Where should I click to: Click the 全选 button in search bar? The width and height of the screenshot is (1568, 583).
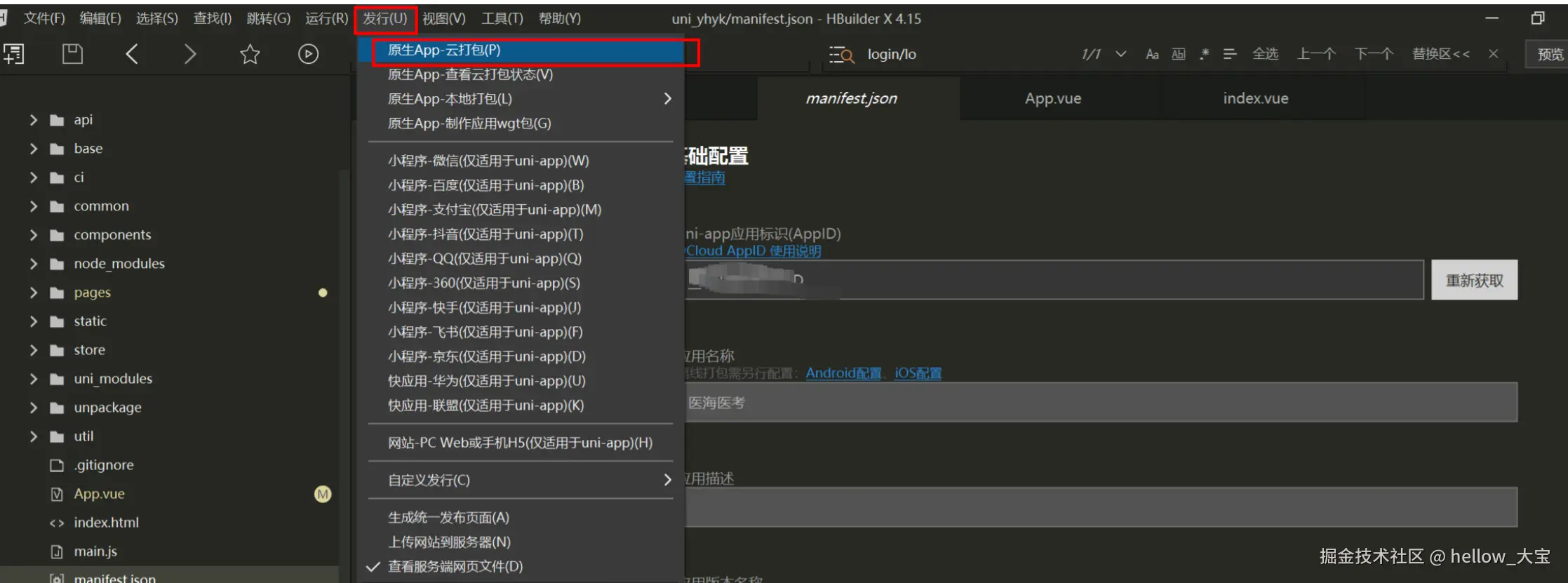(x=1266, y=54)
